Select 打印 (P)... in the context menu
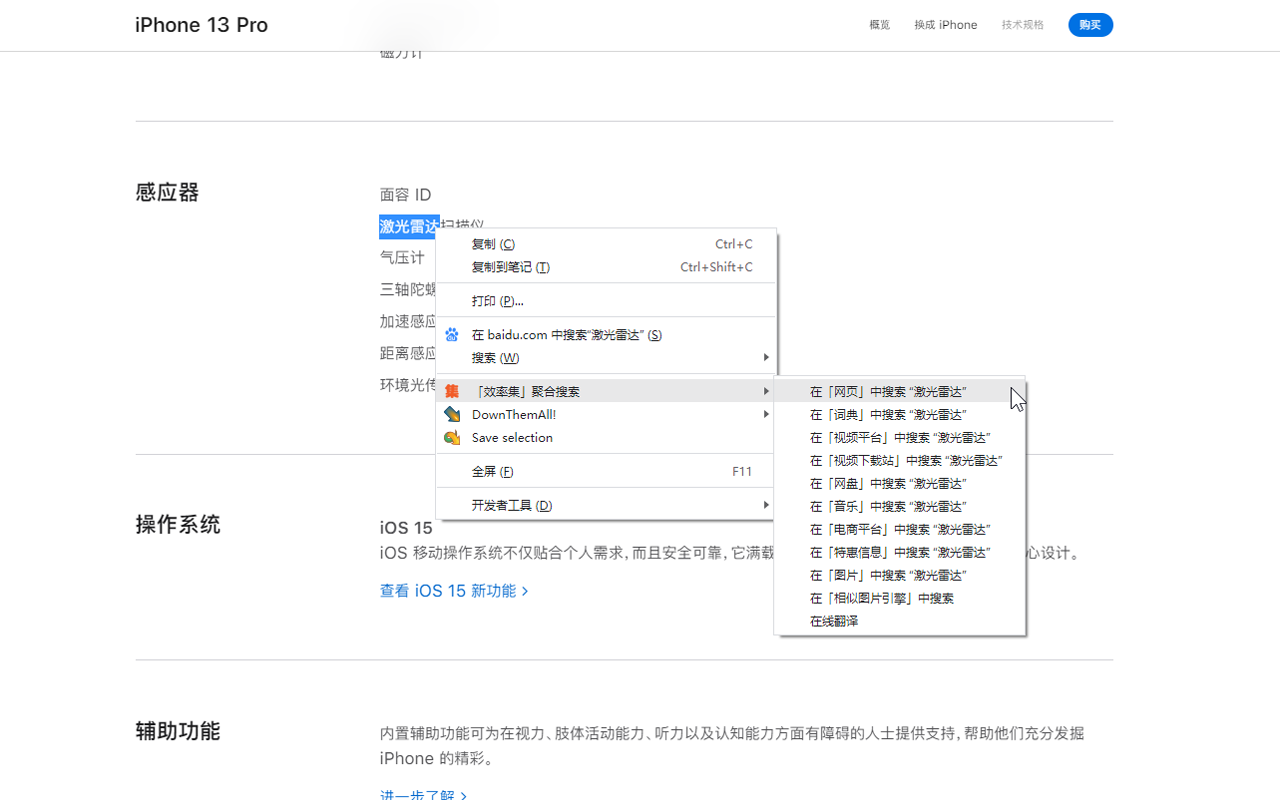Screen dimensions: 1280x800 pyautogui.click(x=606, y=301)
